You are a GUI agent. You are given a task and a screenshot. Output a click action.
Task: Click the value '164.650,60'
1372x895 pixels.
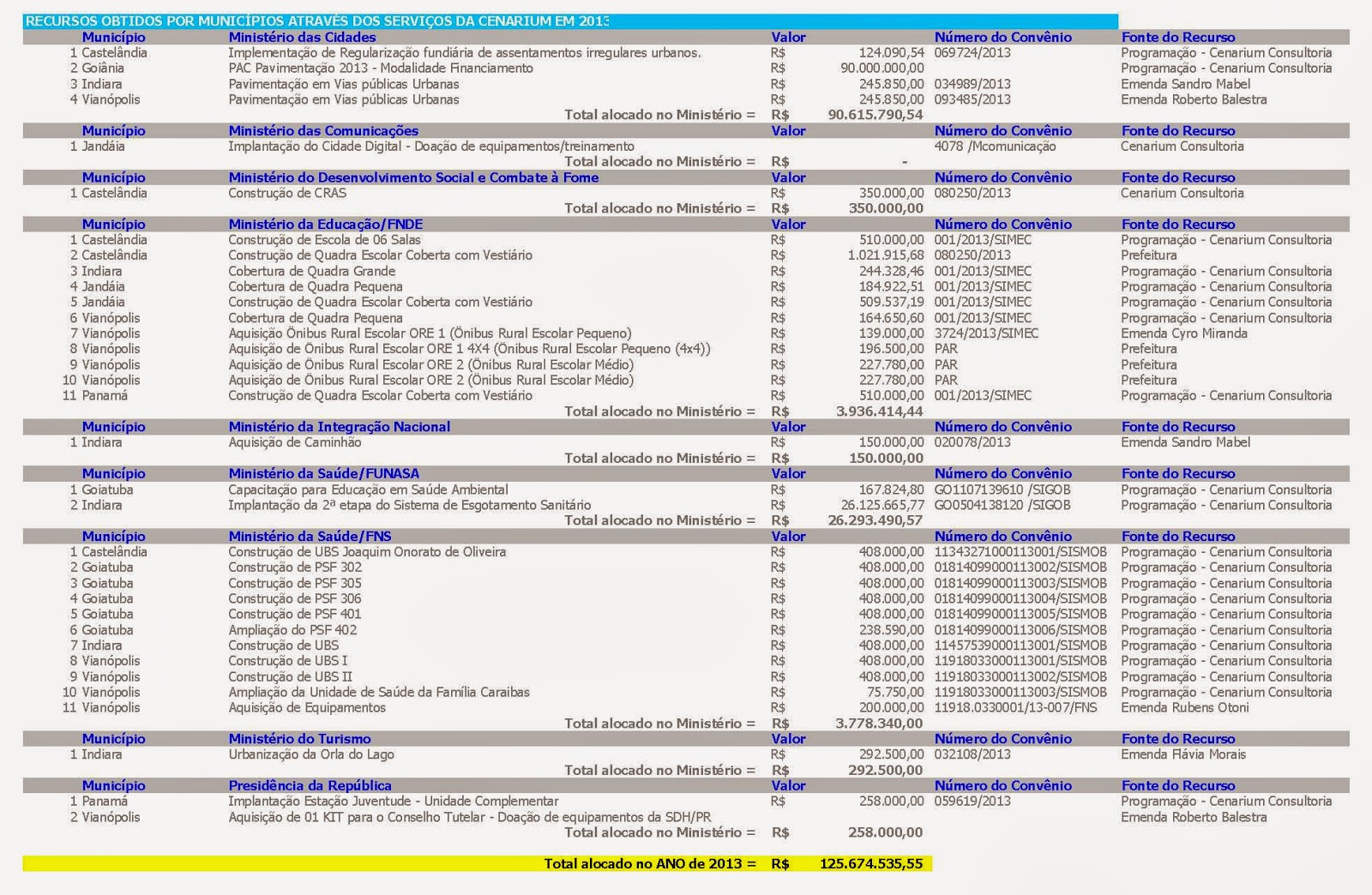tap(892, 318)
